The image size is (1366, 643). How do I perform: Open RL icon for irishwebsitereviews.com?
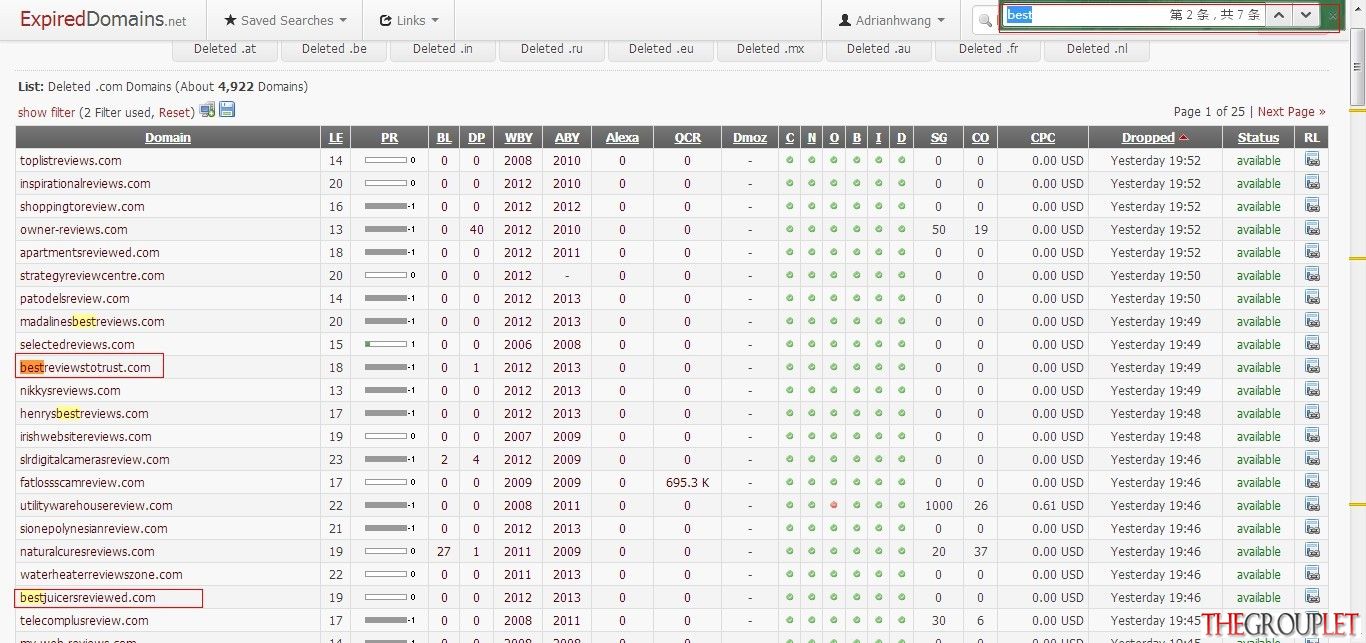[x=1312, y=436]
